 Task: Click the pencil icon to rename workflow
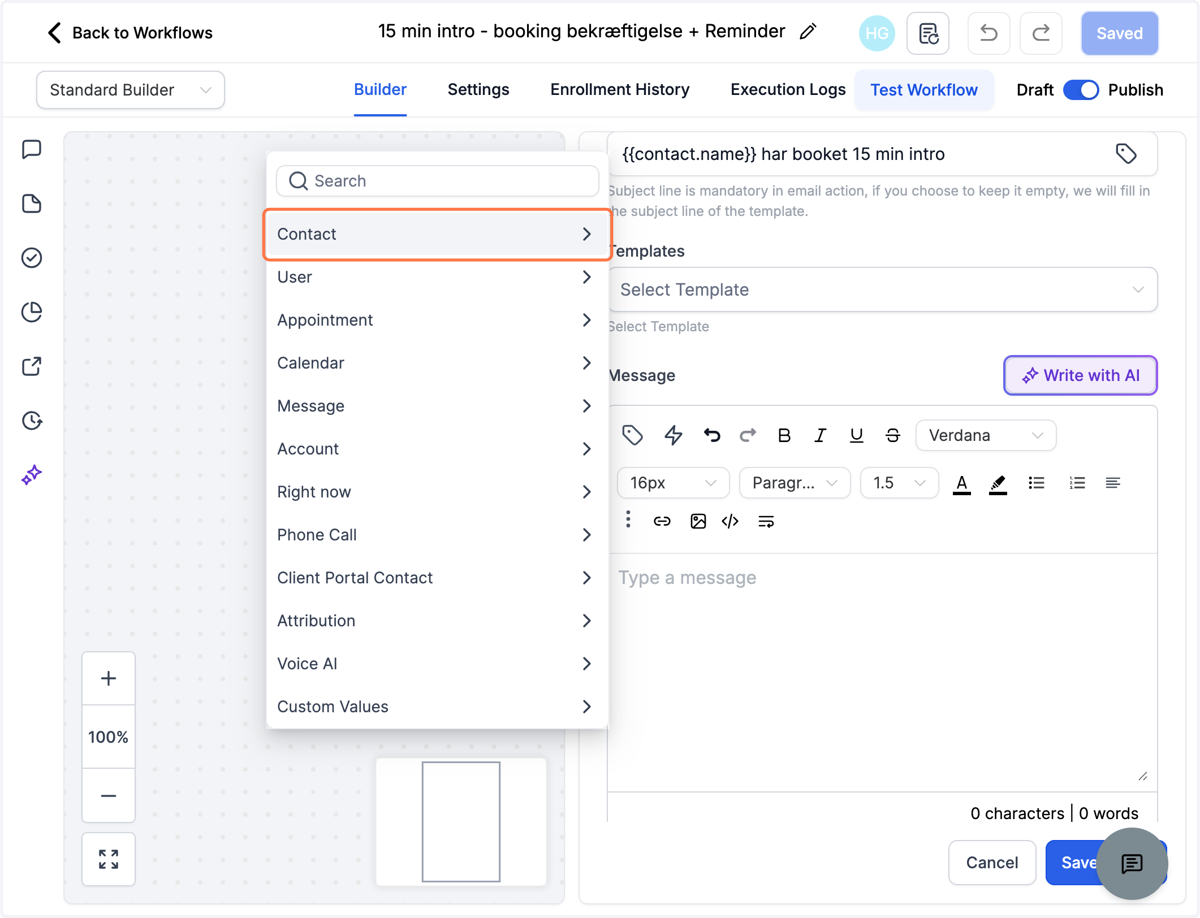point(808,32)
